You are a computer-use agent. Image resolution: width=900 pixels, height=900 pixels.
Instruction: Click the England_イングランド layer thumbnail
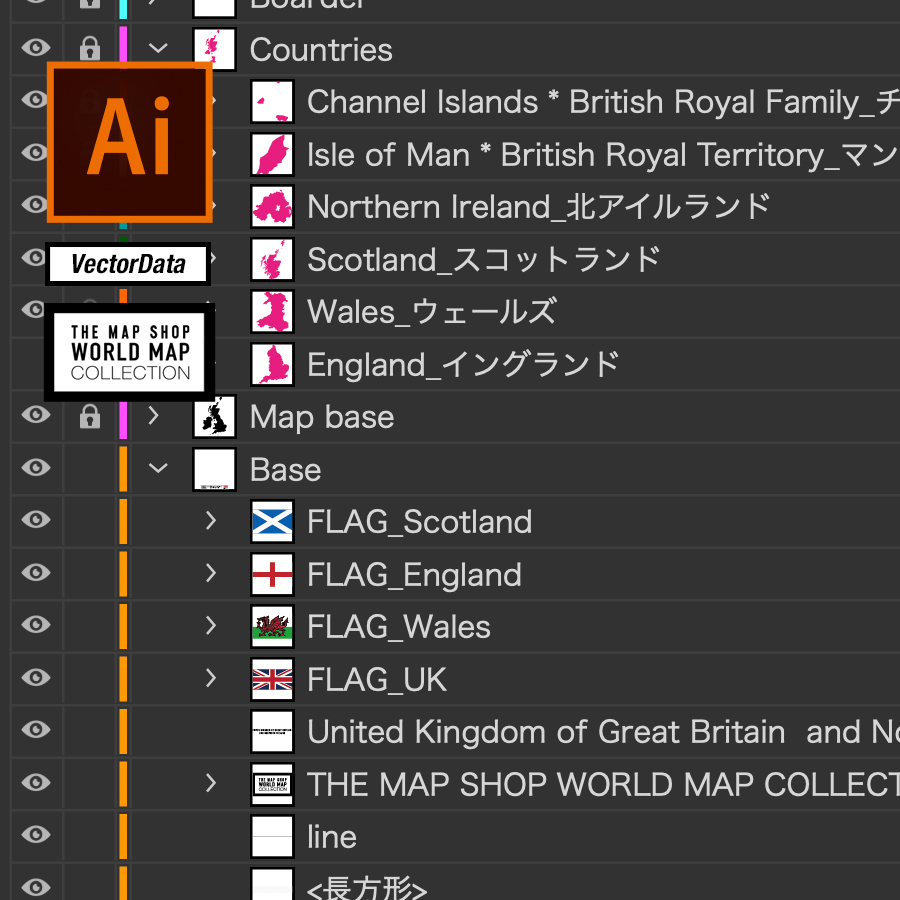pos(272,364)
